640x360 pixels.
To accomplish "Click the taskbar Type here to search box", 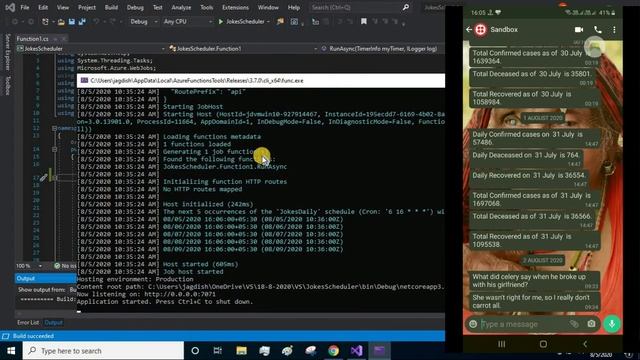I will (x=103, y=351).
